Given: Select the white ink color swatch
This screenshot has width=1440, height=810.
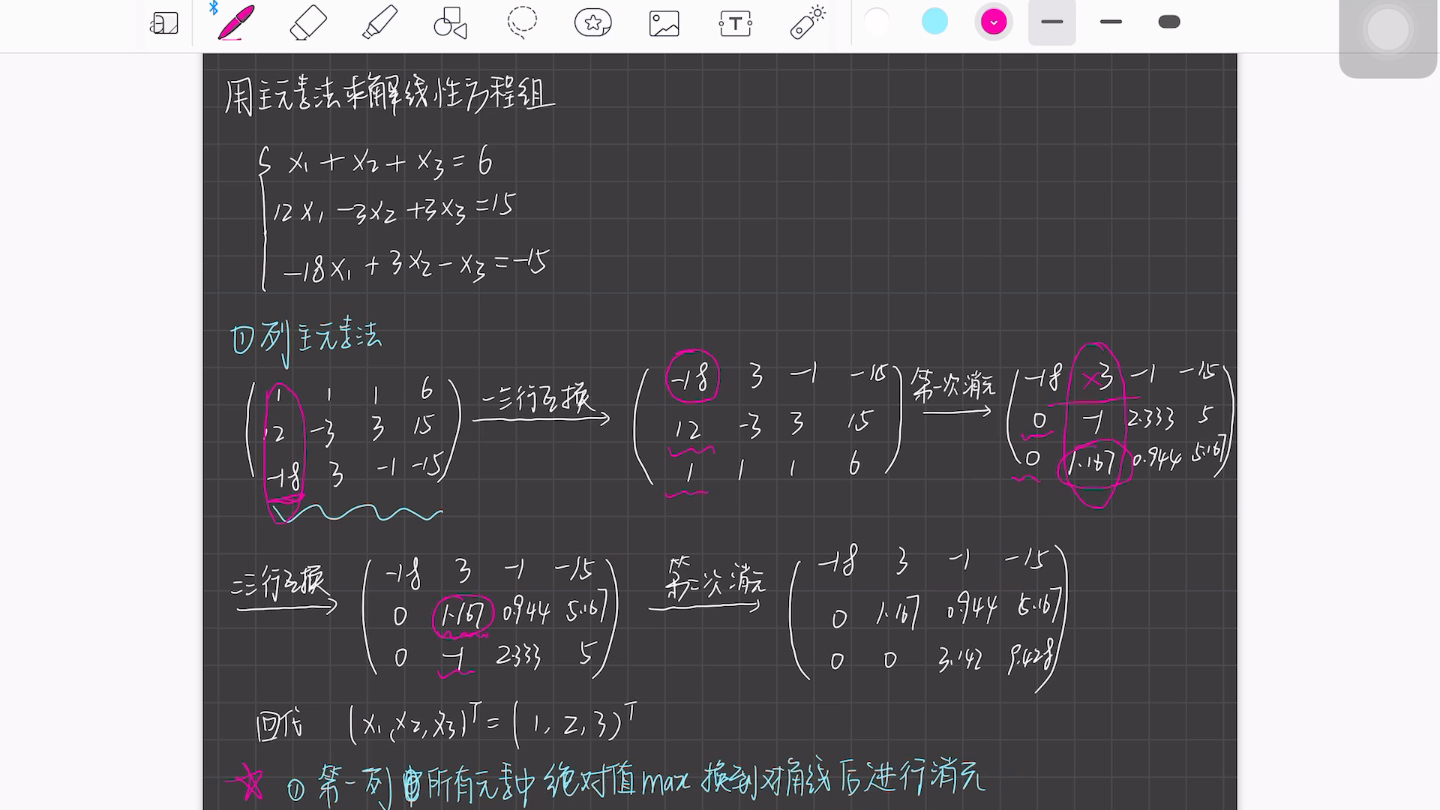Looking at the screenshot, I should pyautogui.click(x=876, y=20).
